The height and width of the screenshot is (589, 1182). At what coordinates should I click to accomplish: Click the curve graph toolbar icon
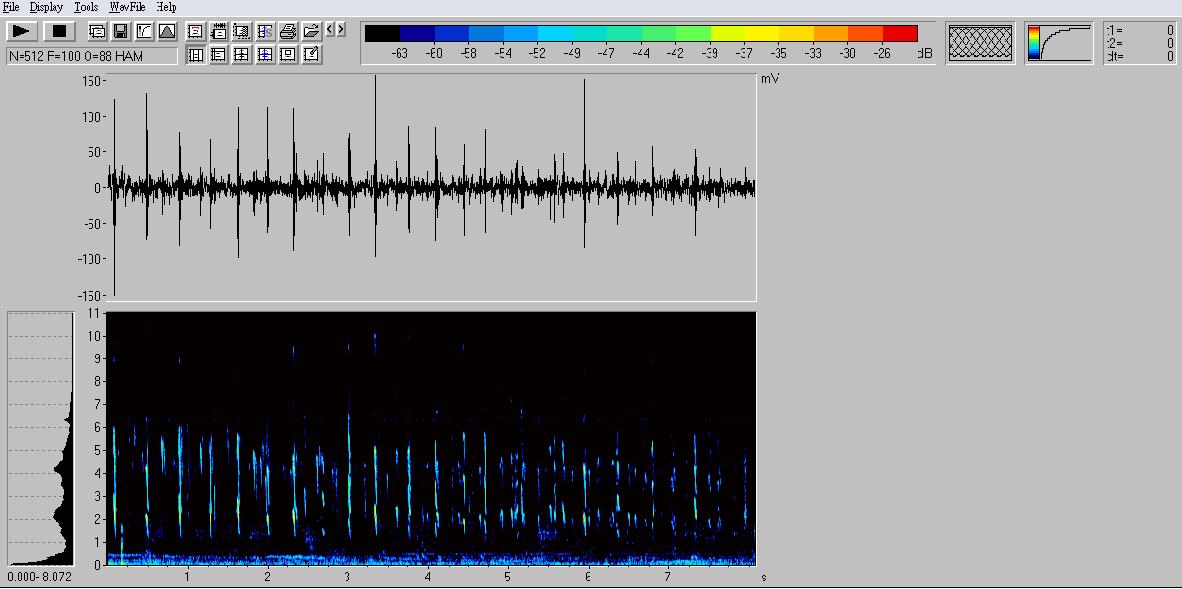point(143,32)
